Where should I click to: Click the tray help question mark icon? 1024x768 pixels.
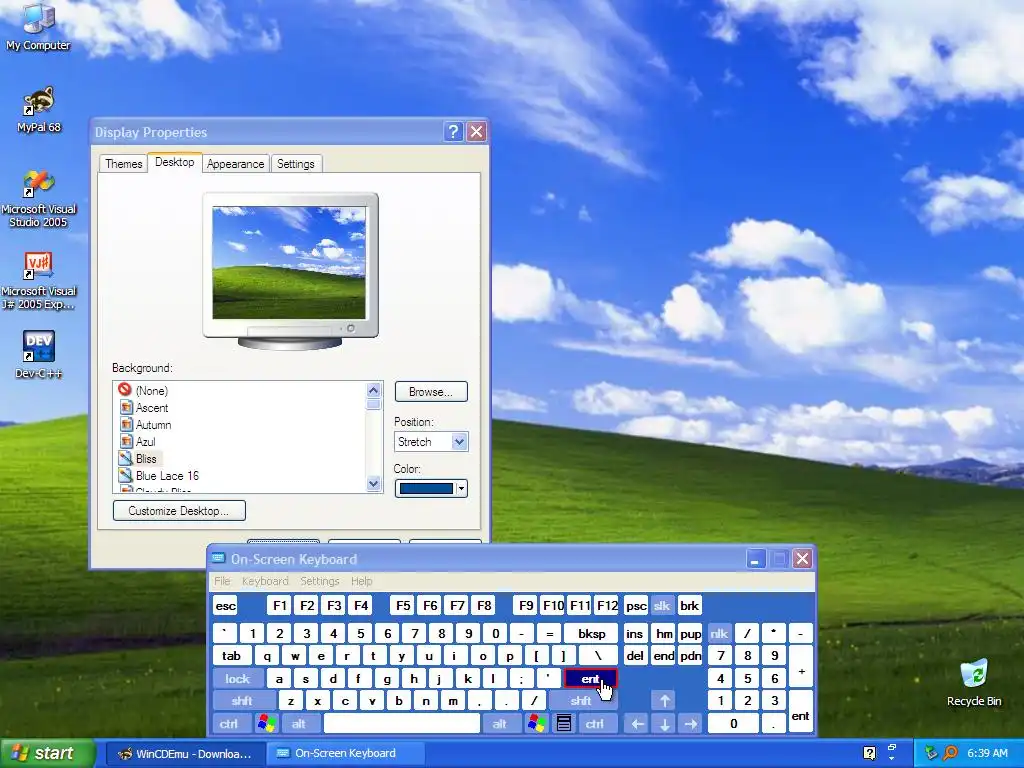[869, 753]
